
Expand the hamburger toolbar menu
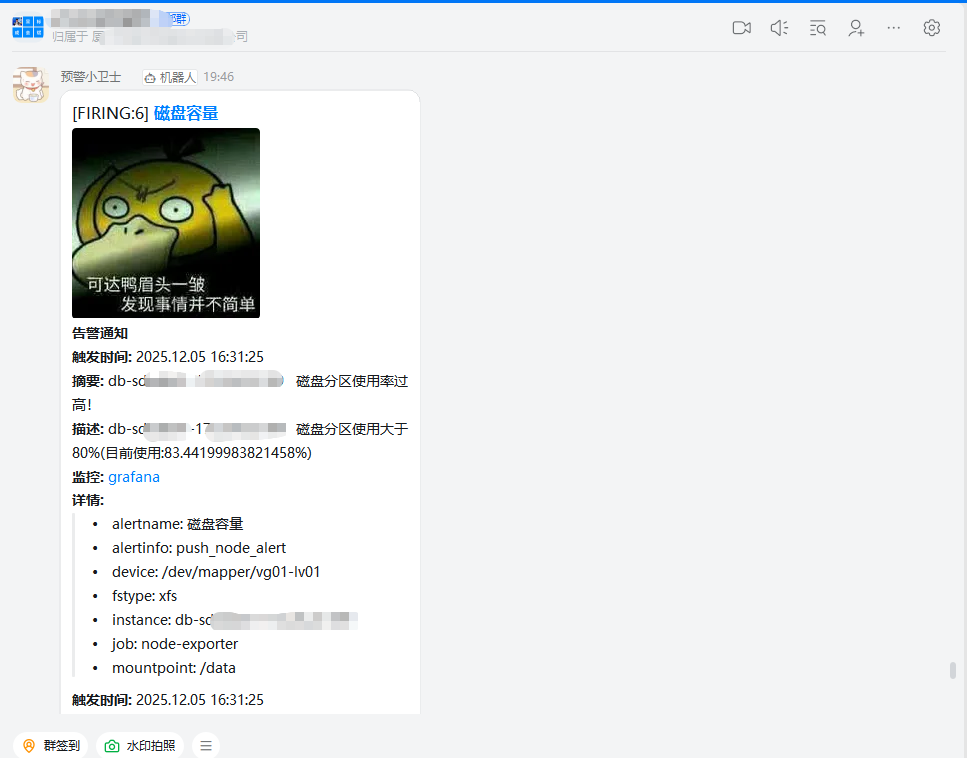(206, 745)
